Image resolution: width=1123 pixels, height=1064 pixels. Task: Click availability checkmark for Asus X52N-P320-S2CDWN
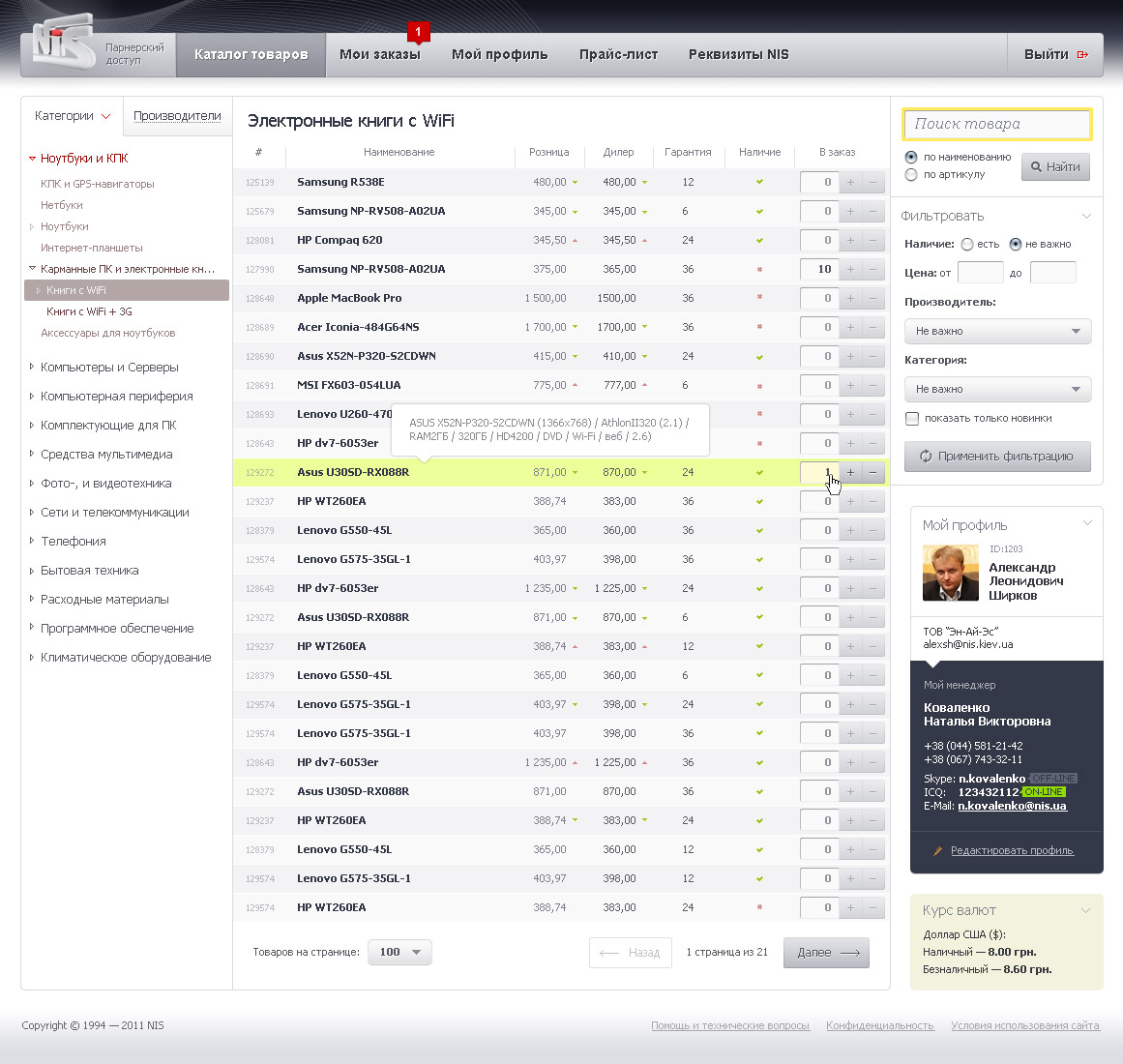[760, 357]
